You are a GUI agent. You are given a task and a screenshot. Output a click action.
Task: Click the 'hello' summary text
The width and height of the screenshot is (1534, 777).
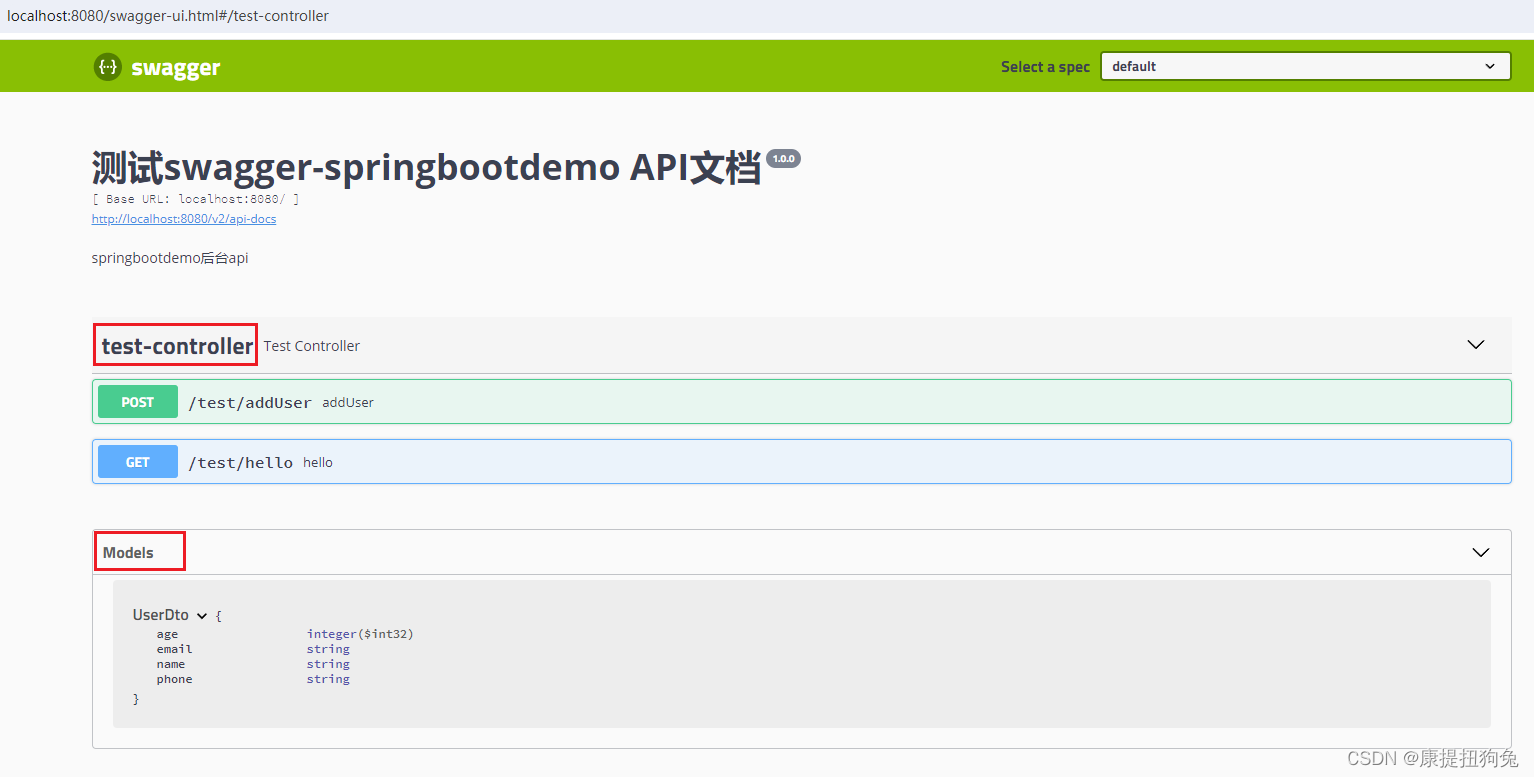318,463
